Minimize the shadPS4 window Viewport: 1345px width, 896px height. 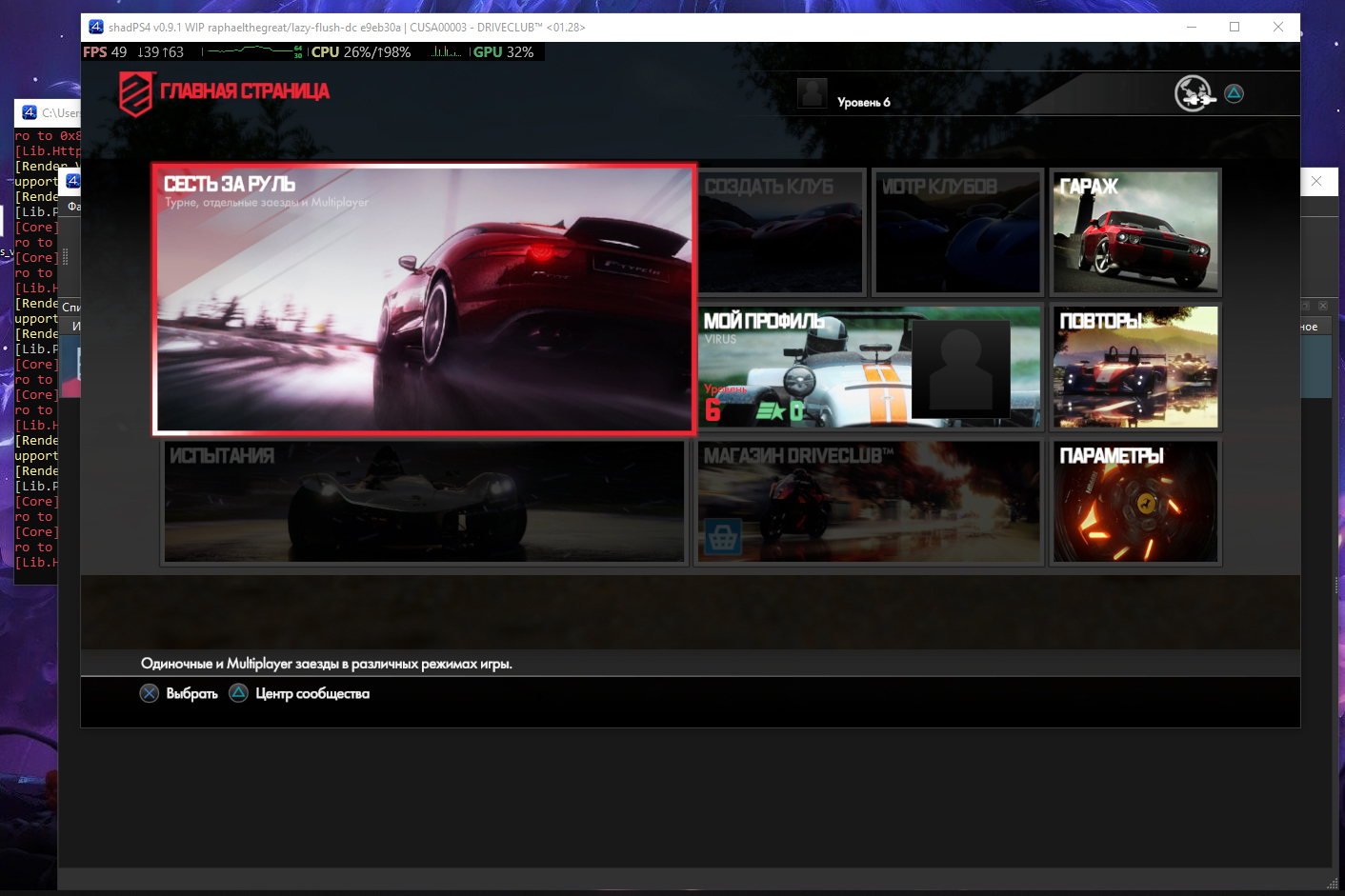coord(1192,27)
